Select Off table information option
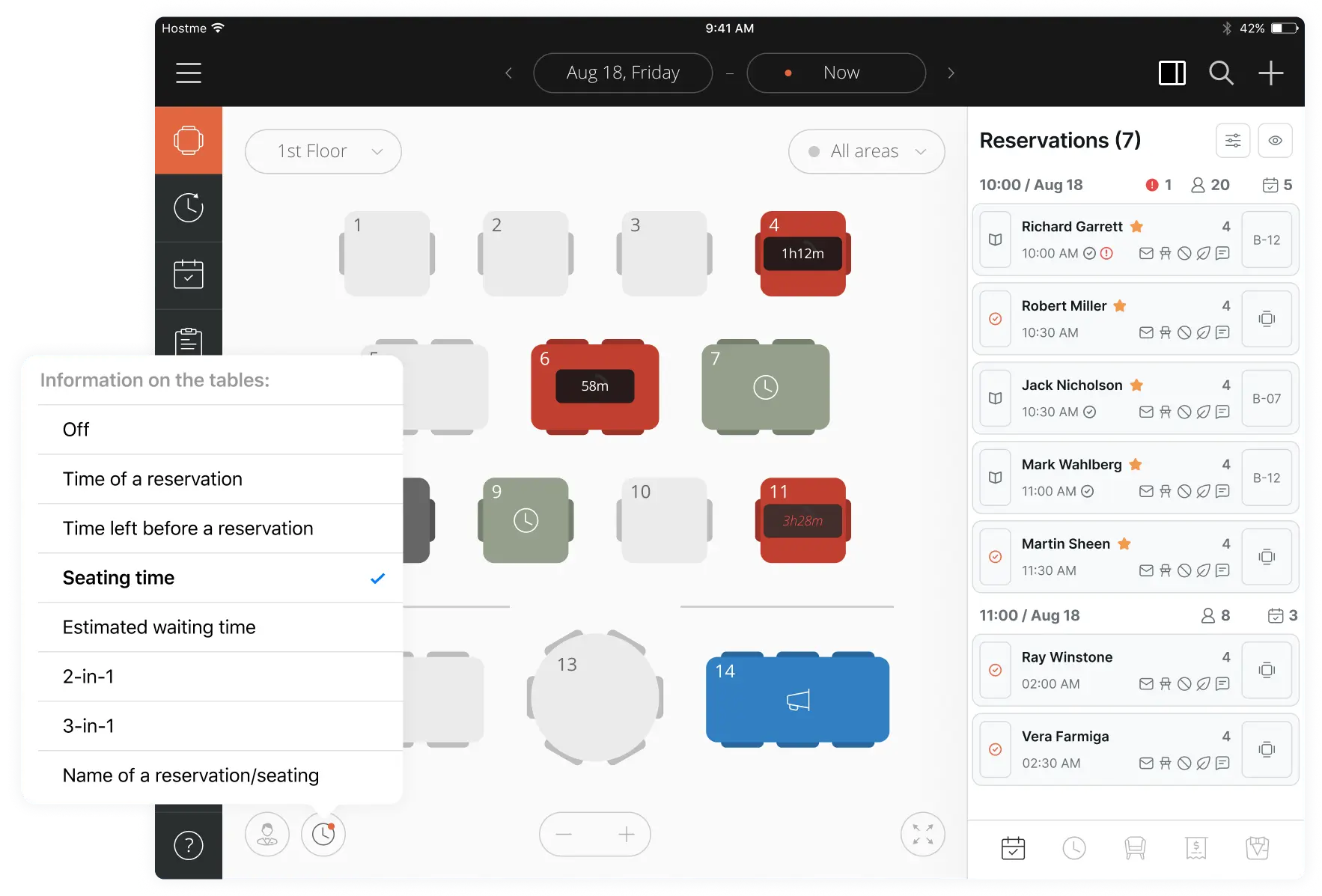The width and height of the screenshot is (1322, 896). [220, 430]
